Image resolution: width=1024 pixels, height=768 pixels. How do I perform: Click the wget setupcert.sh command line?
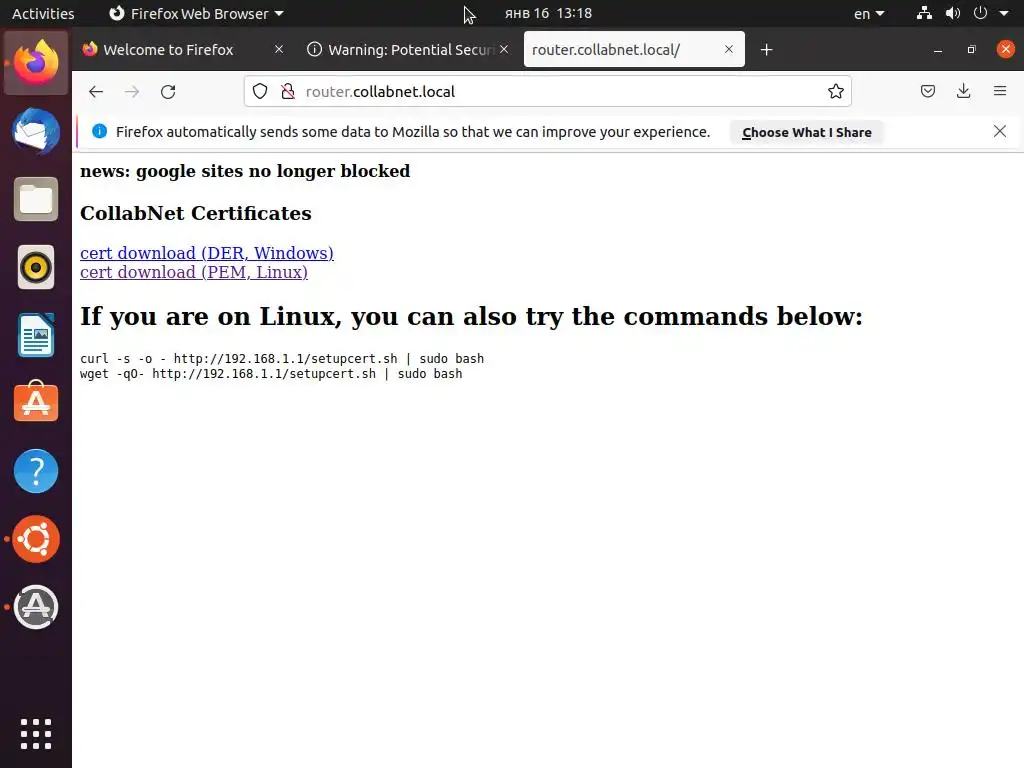click(271, 374)
